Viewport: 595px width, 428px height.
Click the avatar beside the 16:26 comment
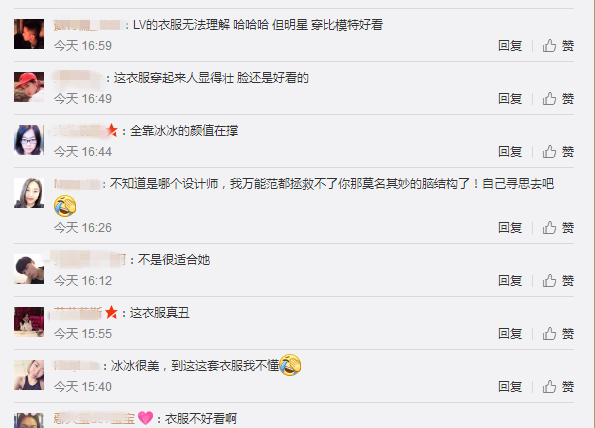click(29, 193)
